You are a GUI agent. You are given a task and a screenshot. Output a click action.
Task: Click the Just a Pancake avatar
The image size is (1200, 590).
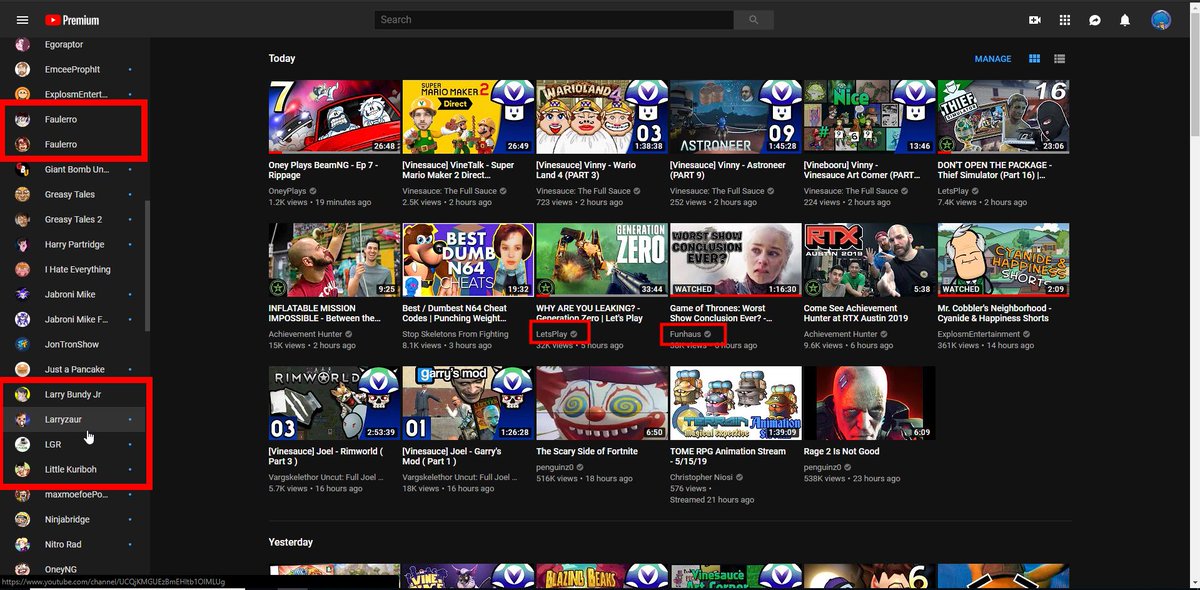click(22, 369)
